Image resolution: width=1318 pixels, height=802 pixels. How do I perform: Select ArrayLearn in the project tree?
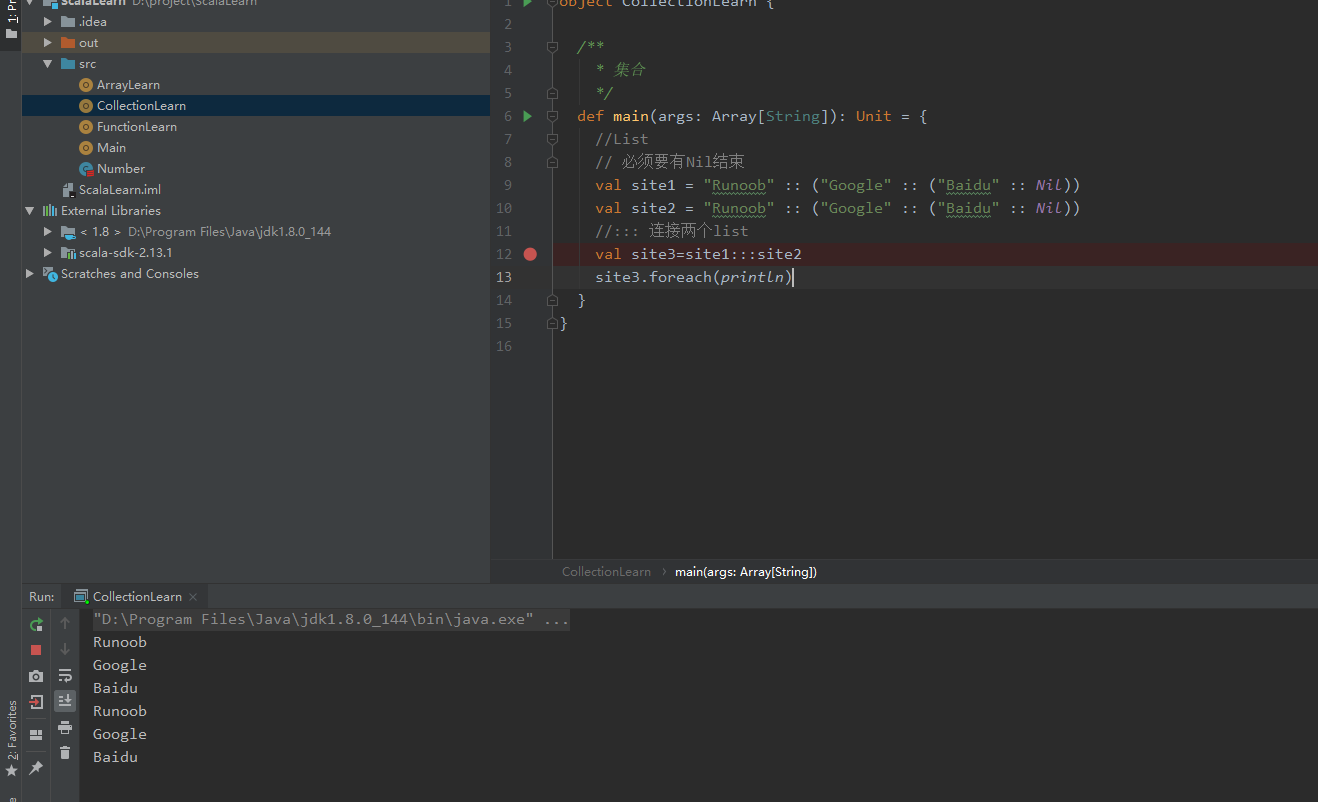click(x=128, y=84)
